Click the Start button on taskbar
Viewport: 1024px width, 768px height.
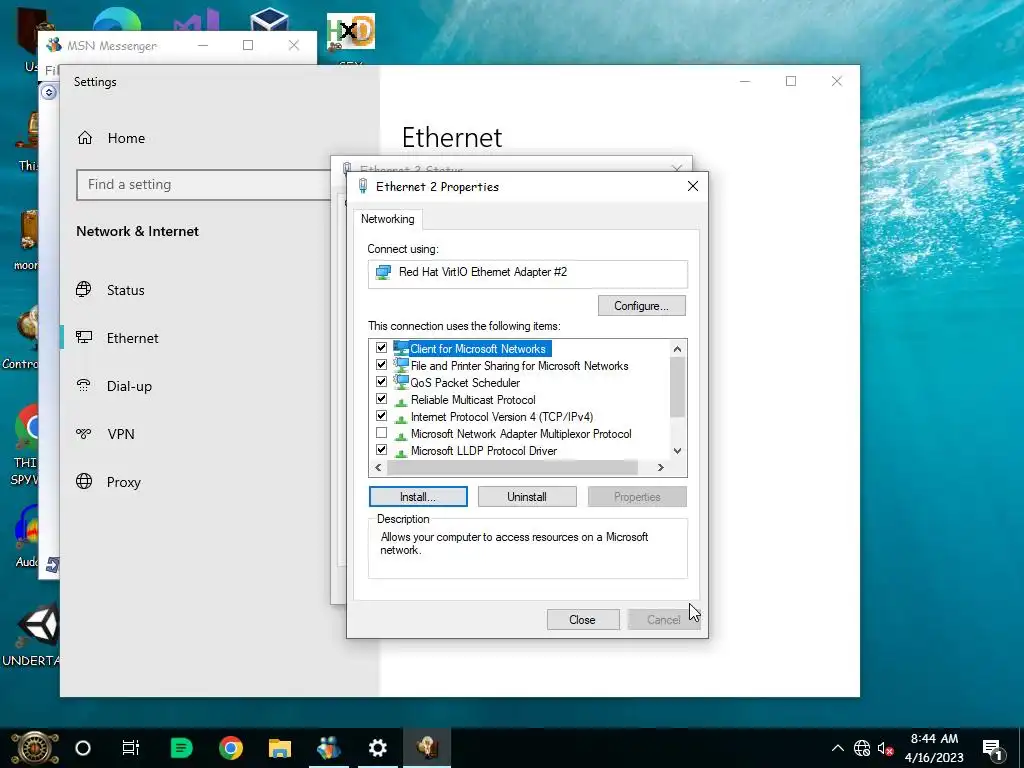coord(35,748)
